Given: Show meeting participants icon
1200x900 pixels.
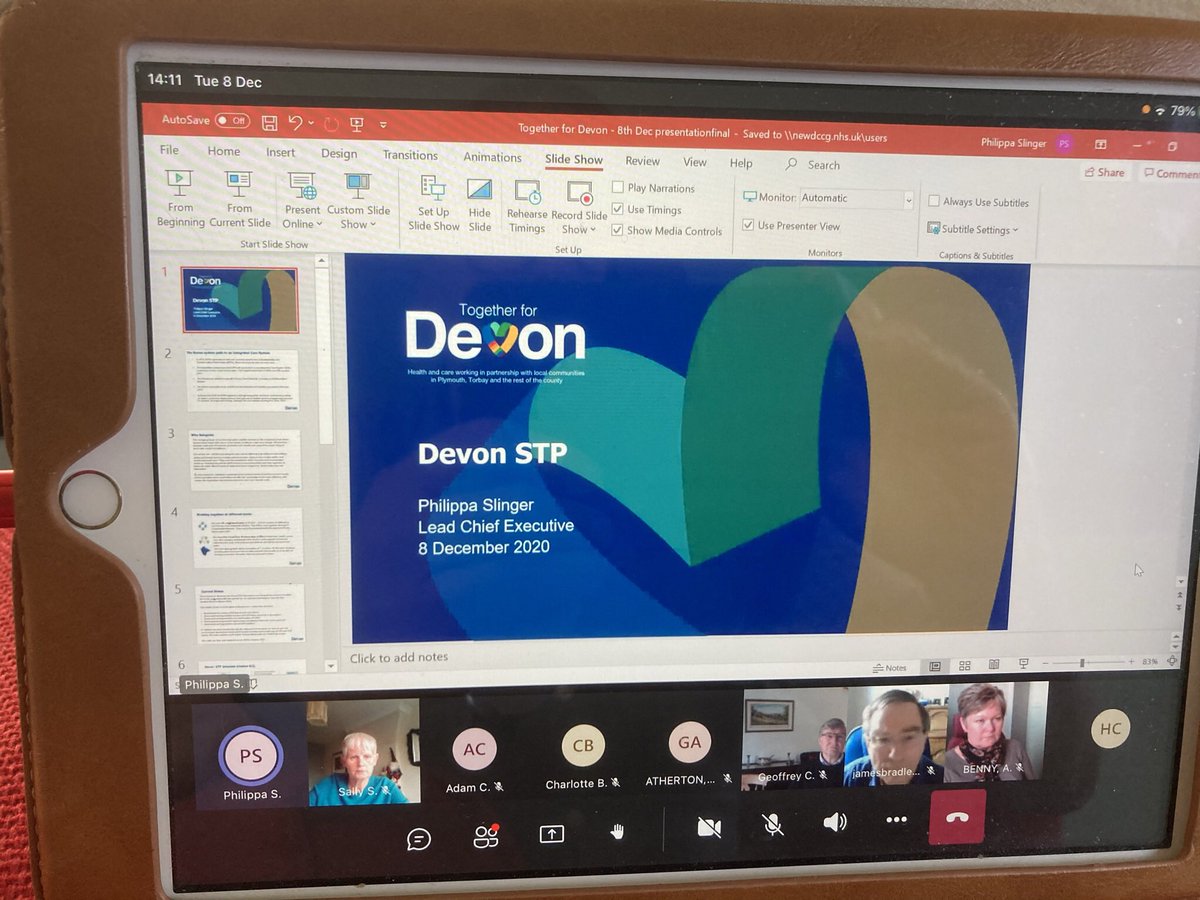Looking at the screenshot, I should 486,836.
